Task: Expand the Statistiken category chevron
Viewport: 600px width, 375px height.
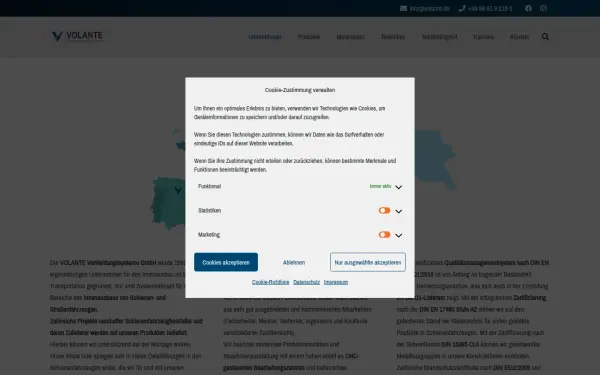Action: coord(398,211)
